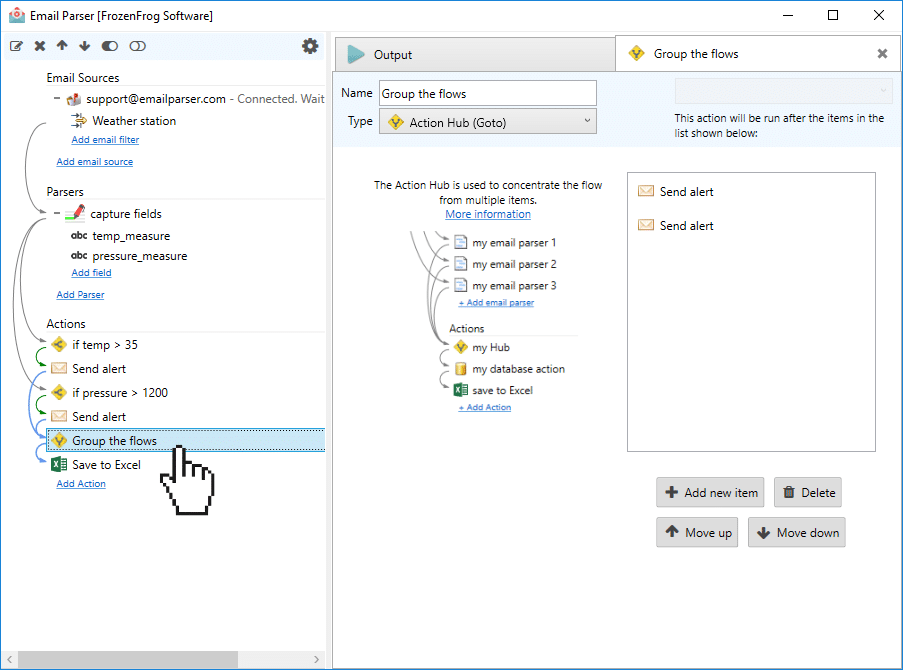Click the Name input field
This screenshot has height=670, width=903.
pyautogui.click(x=488, y=93)
